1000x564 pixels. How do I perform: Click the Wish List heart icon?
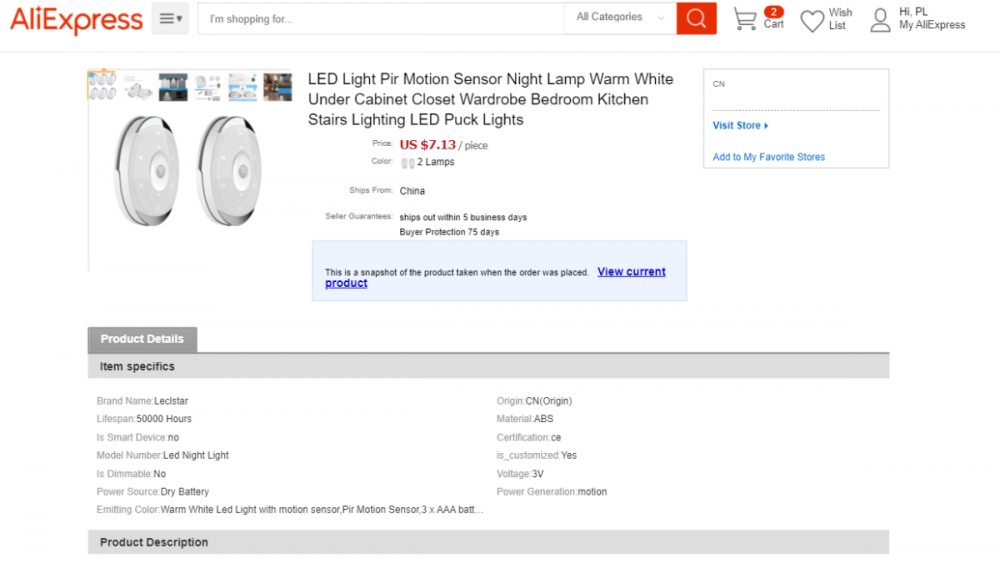pyautogui.click(x=812, y=20)
